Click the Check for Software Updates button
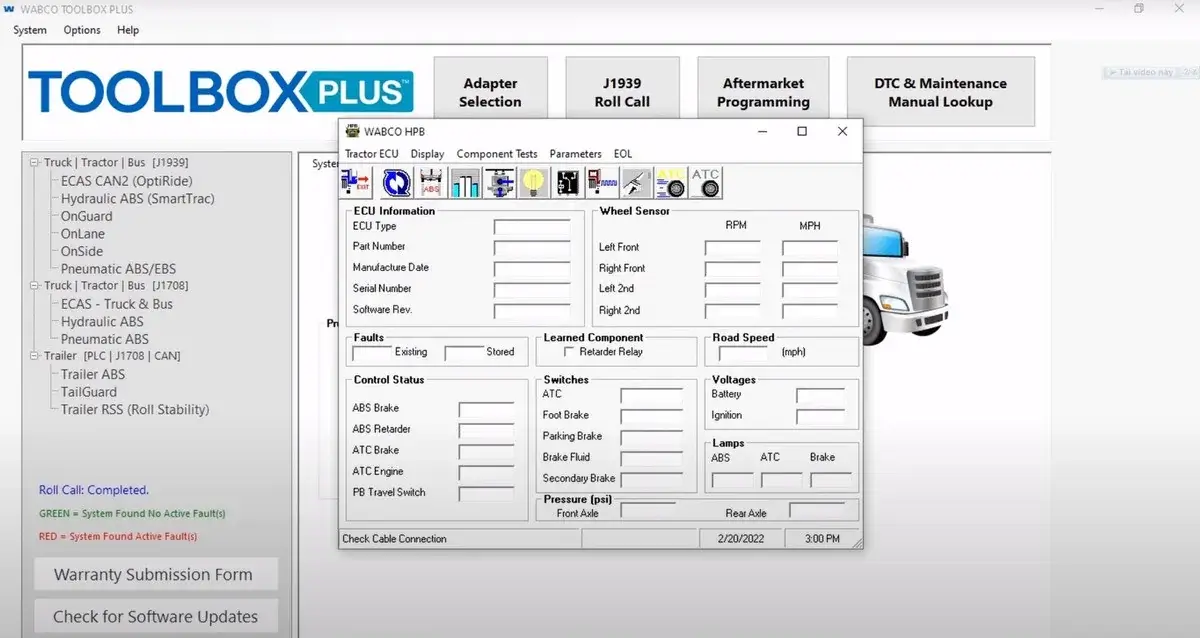This screenshot has height=638, width=1200. click(x=155, y=617)
